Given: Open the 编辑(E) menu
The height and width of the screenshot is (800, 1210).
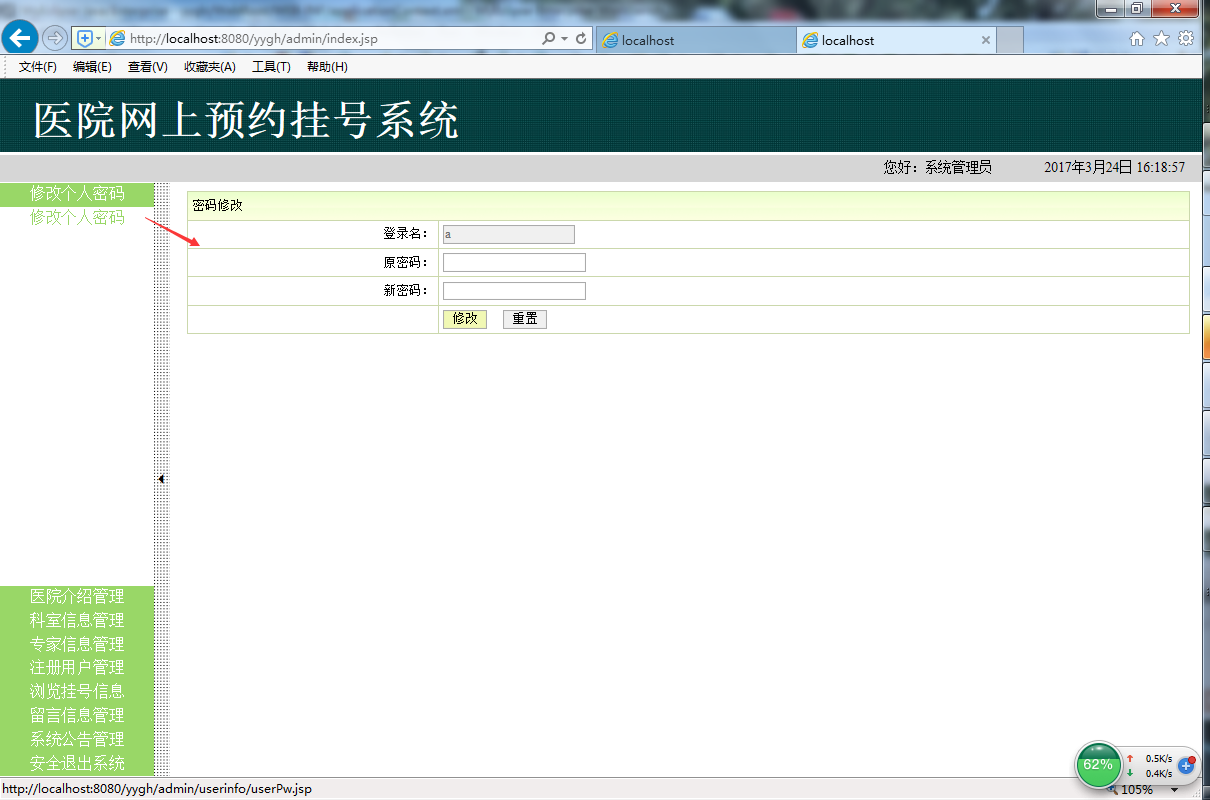Looking at the screenshot, I should (x=92, y=67).
